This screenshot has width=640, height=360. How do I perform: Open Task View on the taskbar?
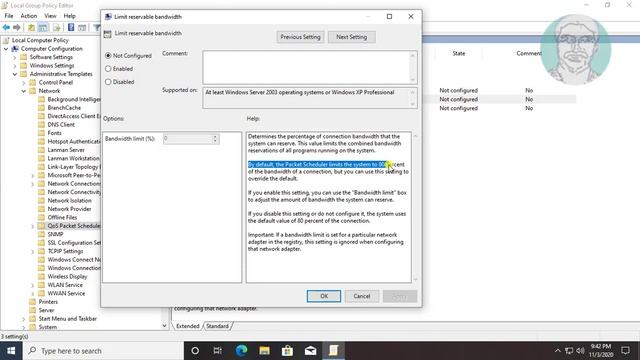tap(218, 351)
